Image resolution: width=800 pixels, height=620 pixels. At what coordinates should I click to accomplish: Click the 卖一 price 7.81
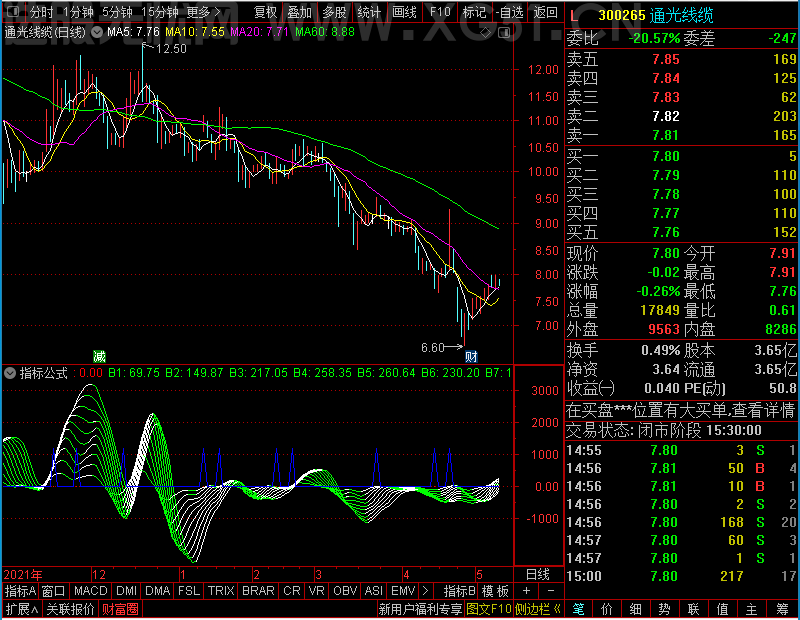pyautogui.click(x=666, y=135)
